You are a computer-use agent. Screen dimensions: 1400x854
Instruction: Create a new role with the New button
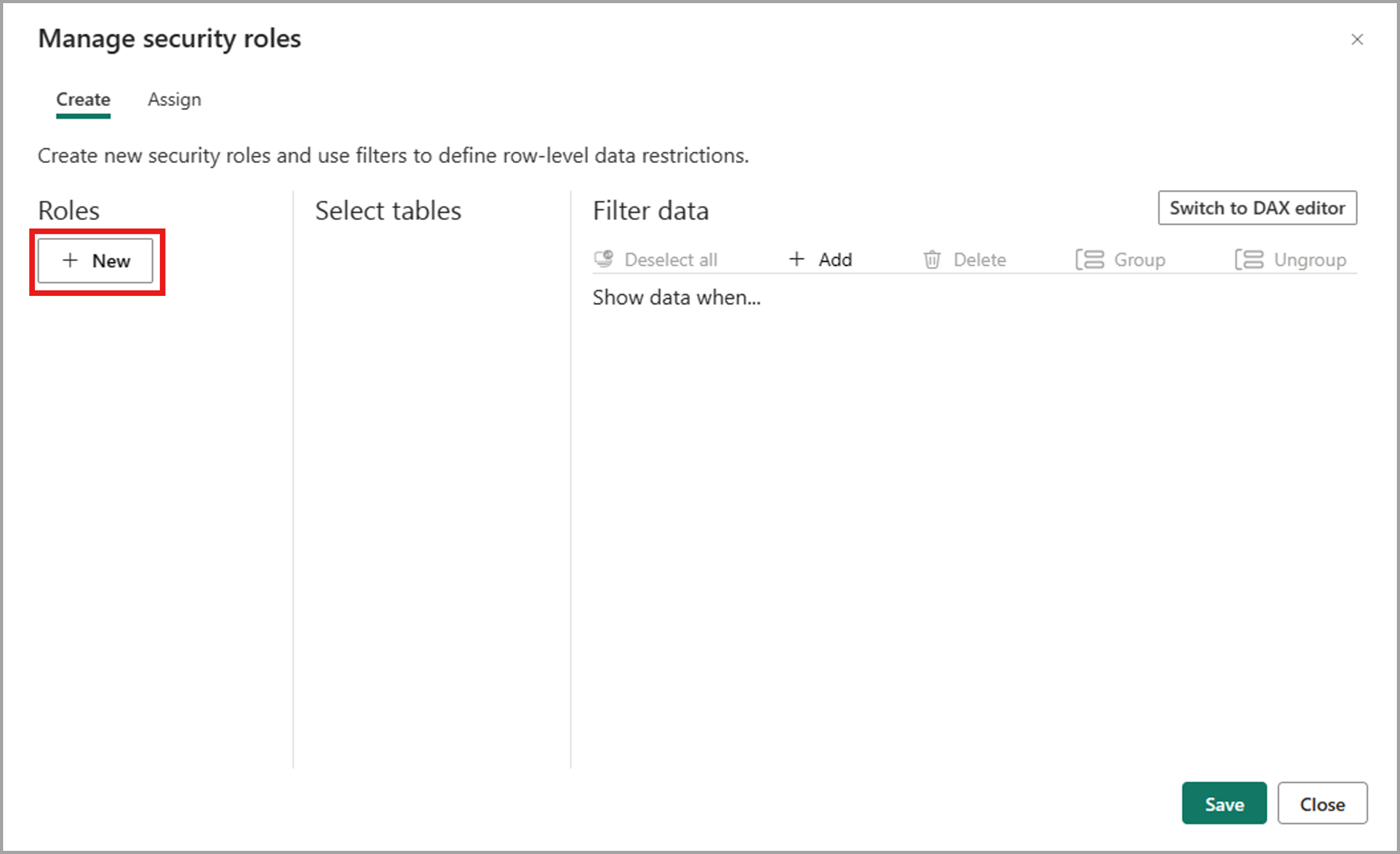[x=96, y=260]
